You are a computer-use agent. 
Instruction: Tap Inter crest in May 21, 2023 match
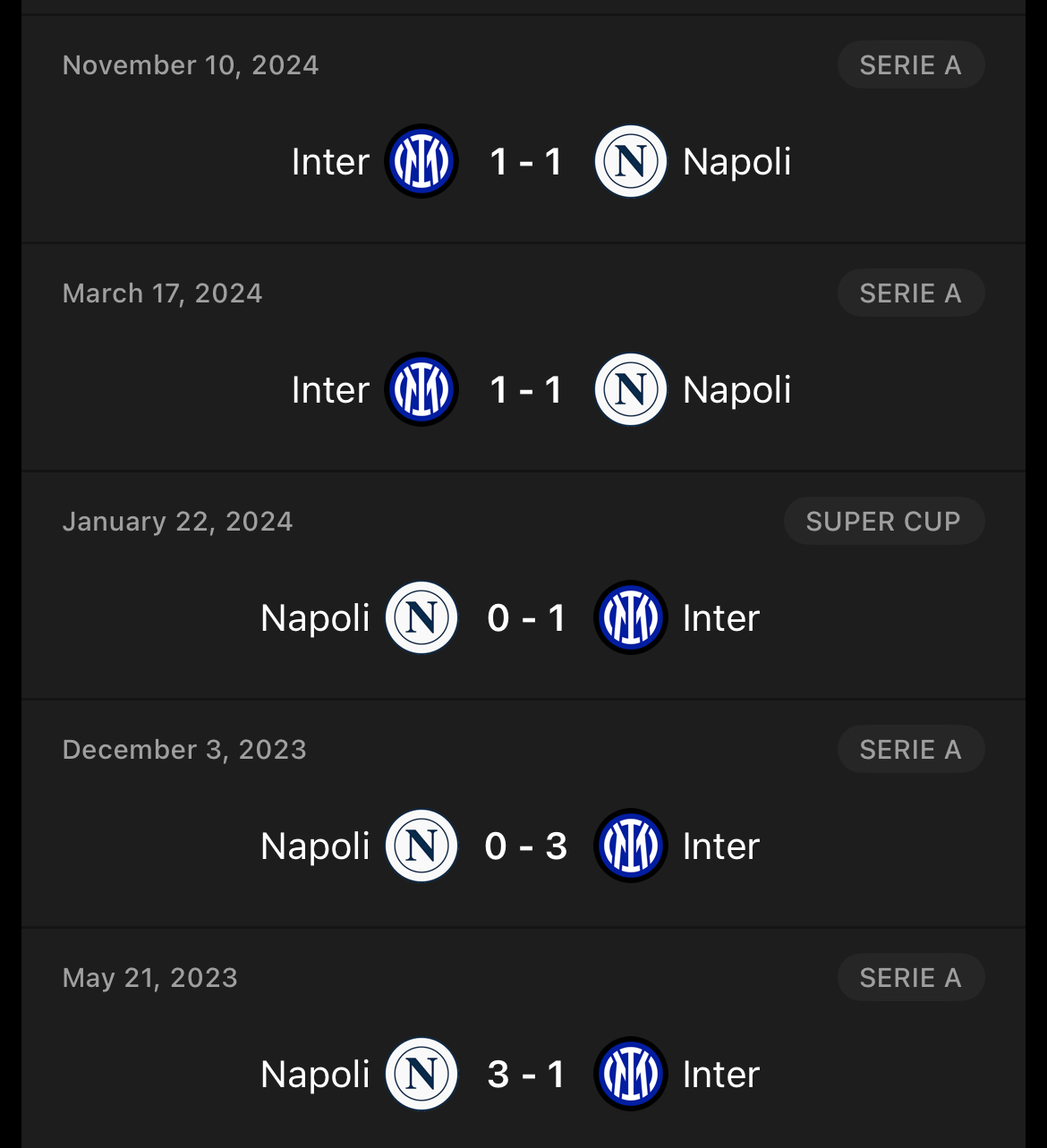point(631,1075)
